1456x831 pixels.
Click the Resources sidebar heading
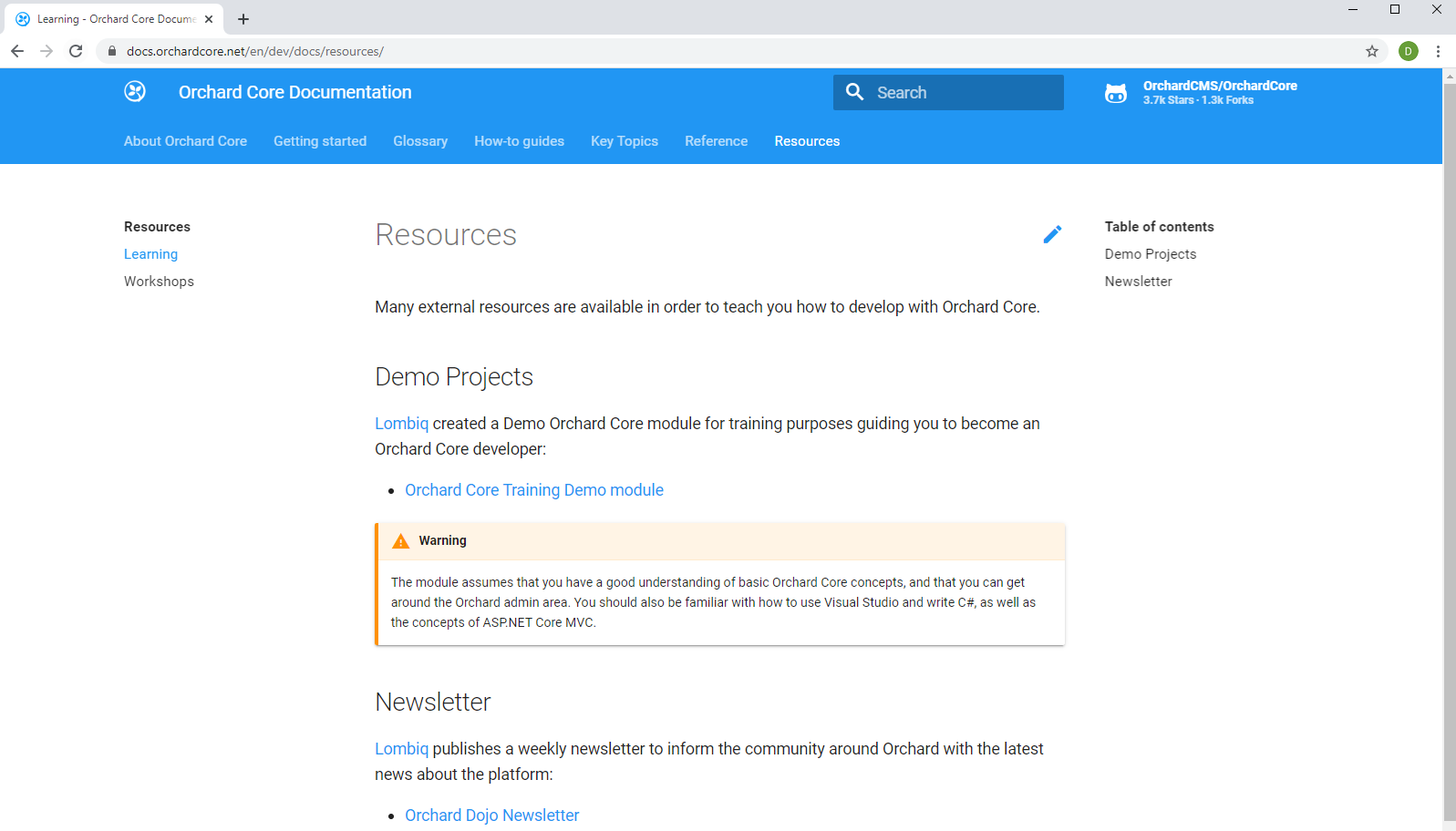point(157,227)
